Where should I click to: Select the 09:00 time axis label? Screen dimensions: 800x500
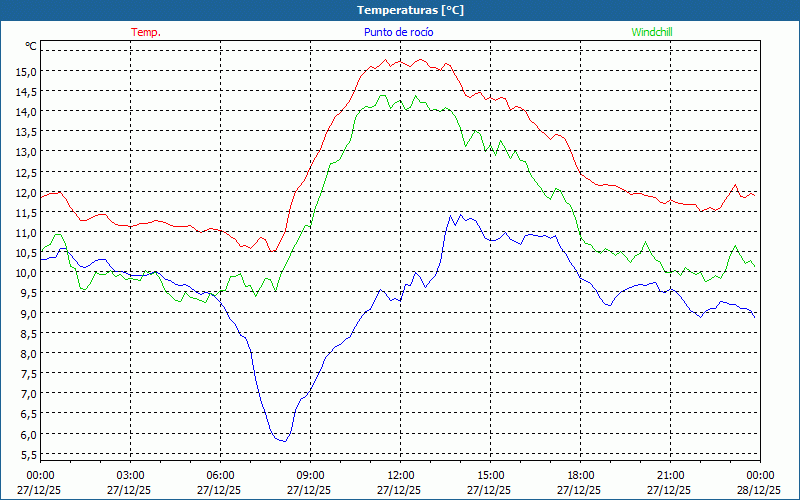pos(311,475)
